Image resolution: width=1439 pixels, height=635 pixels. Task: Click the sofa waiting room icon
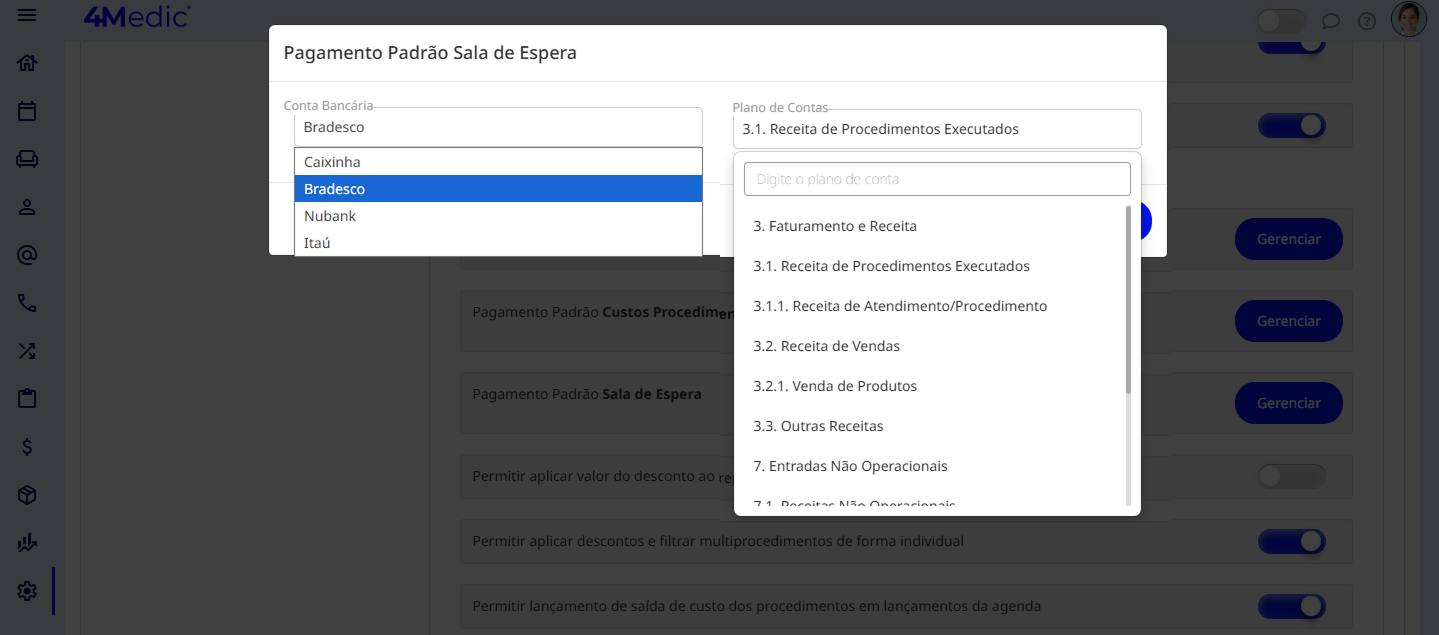[x=27, y=159]
